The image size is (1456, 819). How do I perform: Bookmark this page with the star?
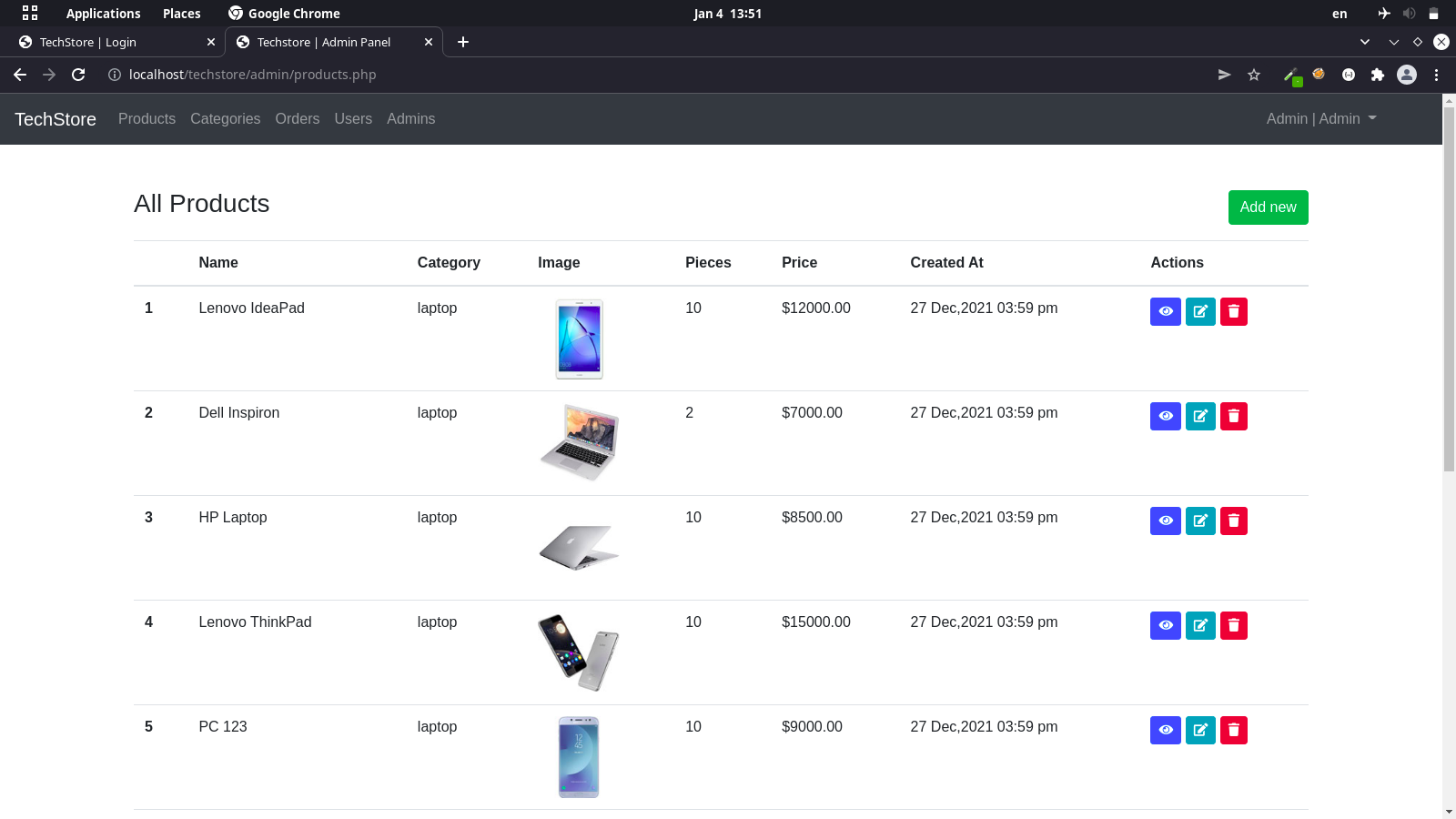(1254, 75)
